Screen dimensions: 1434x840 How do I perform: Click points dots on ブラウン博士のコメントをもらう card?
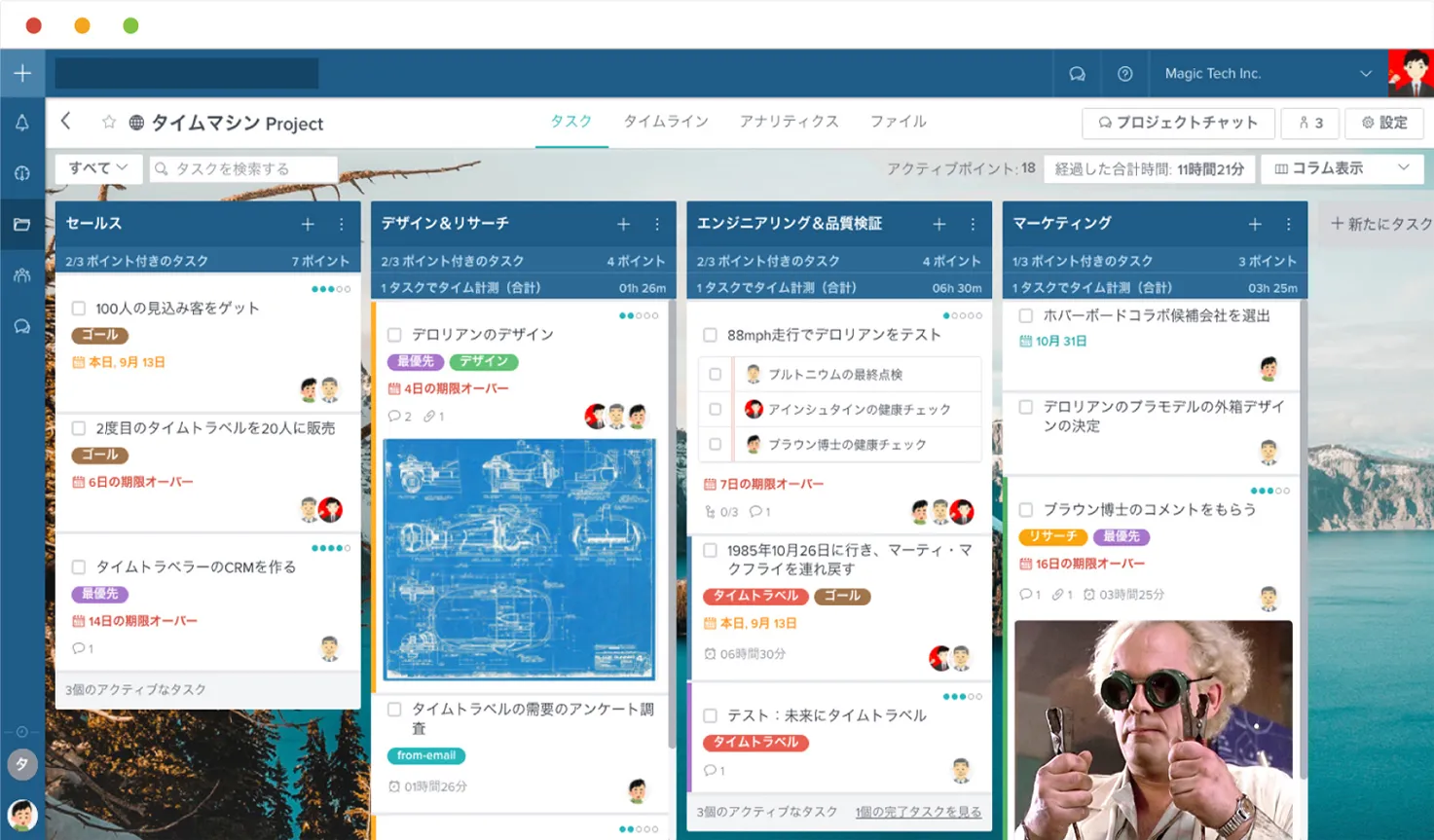pyautogui.click(x=1270, y=491)
